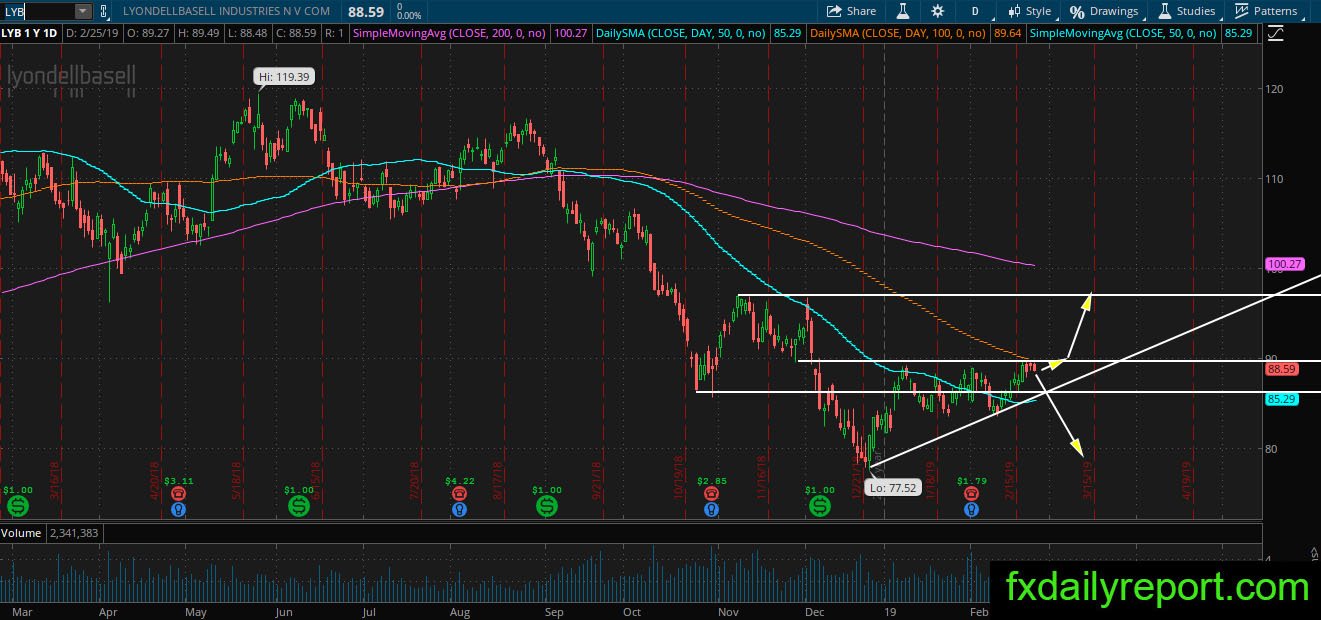1321x620 pixels.
Task: Open the Style menu
Action: pos(1029,11)
